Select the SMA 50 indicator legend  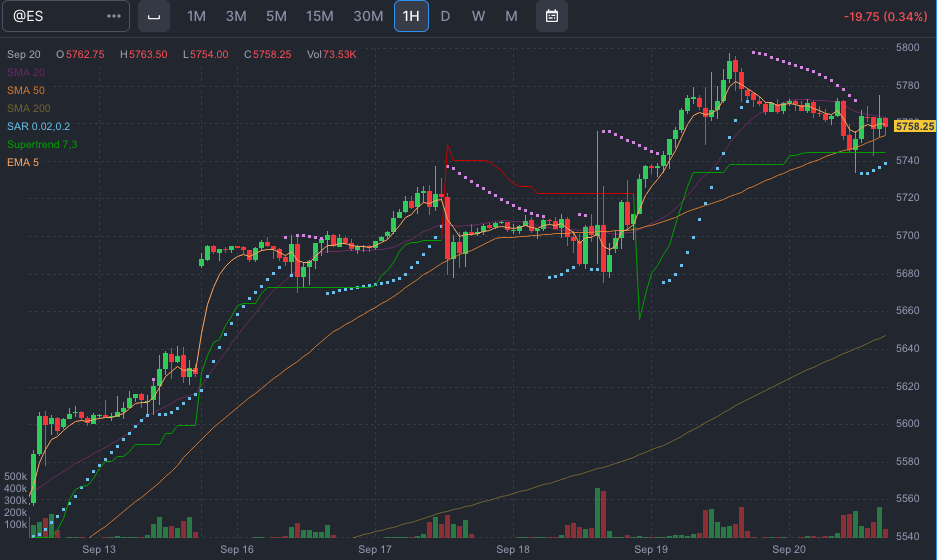(x=26, y=90)
